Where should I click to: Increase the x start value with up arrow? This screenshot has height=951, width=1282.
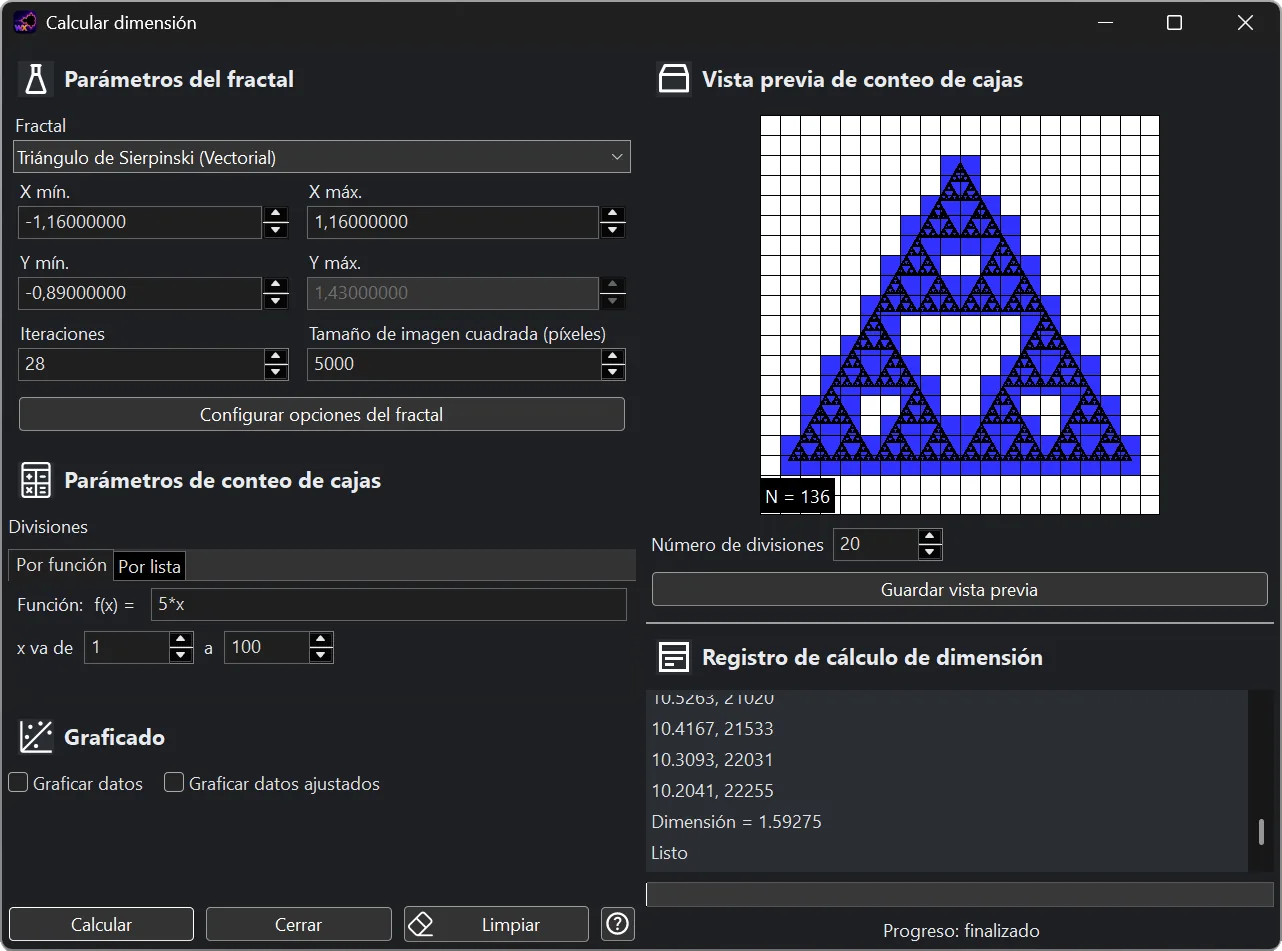click(181, 639)
